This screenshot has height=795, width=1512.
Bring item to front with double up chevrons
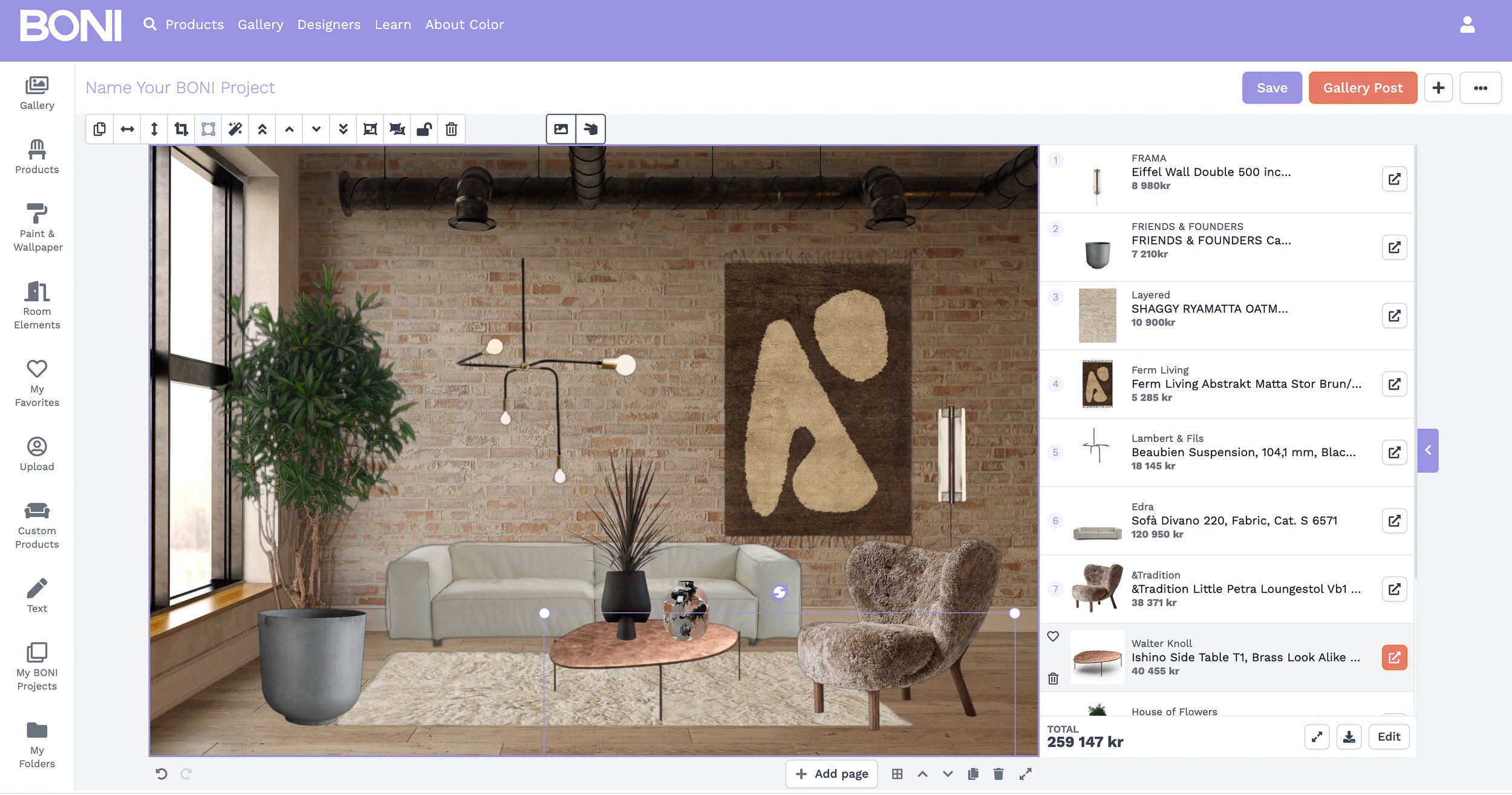point(262,129)
